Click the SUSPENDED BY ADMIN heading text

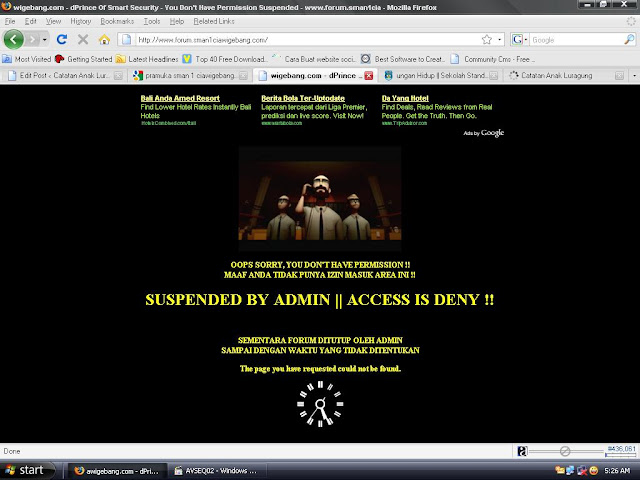point(320,300)
